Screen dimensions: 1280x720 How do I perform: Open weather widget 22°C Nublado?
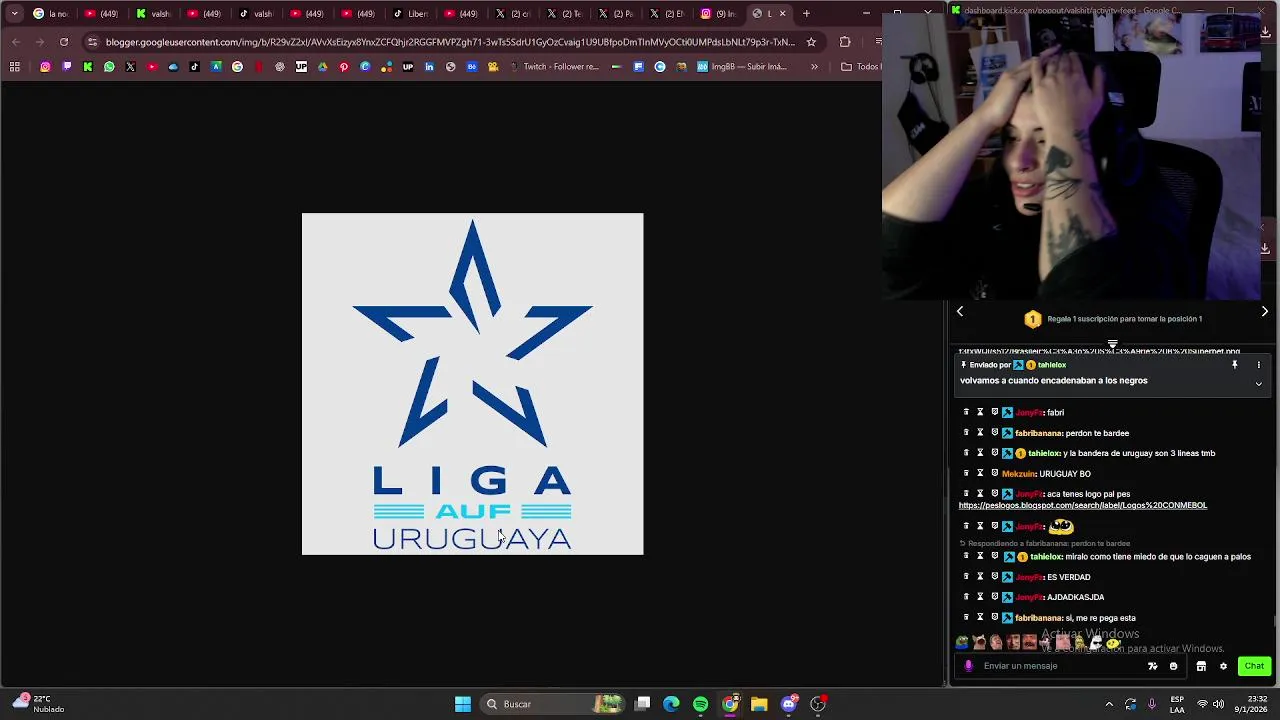(38, 704)
